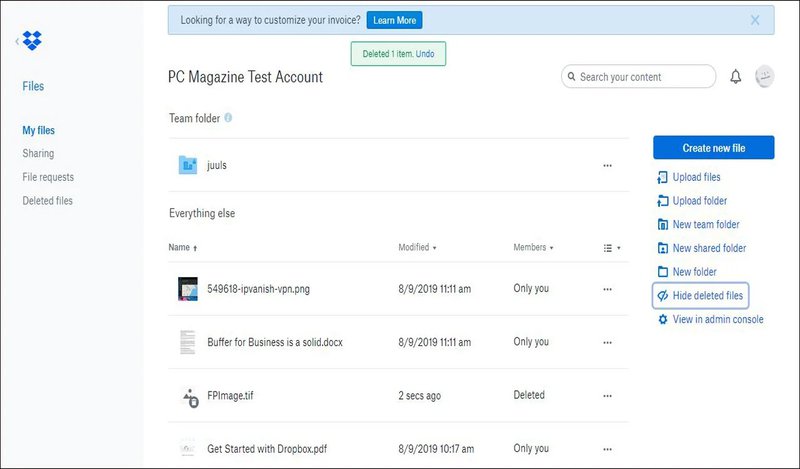Open the list view options dropdown

click(612, 247)
